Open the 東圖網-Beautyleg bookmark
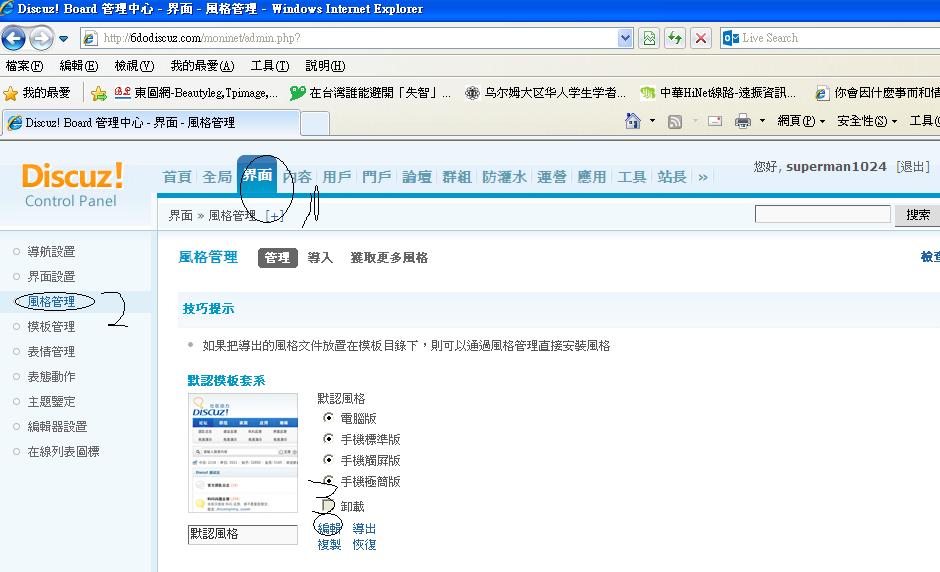 click(x=196, y=93)
